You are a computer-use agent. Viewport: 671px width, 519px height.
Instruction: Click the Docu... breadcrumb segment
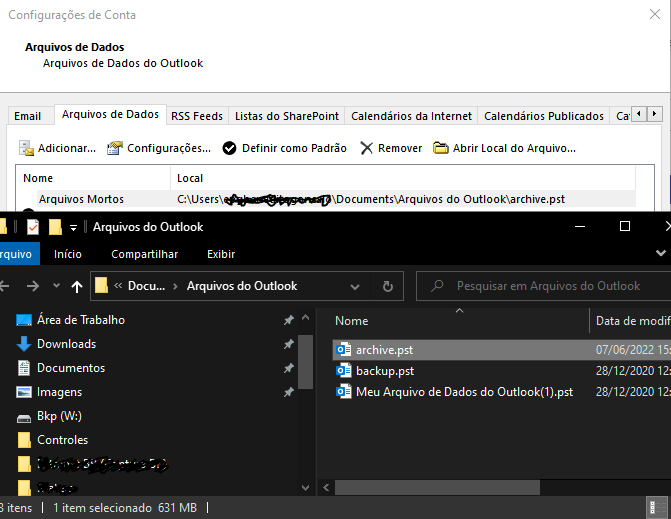pos(146,286)
